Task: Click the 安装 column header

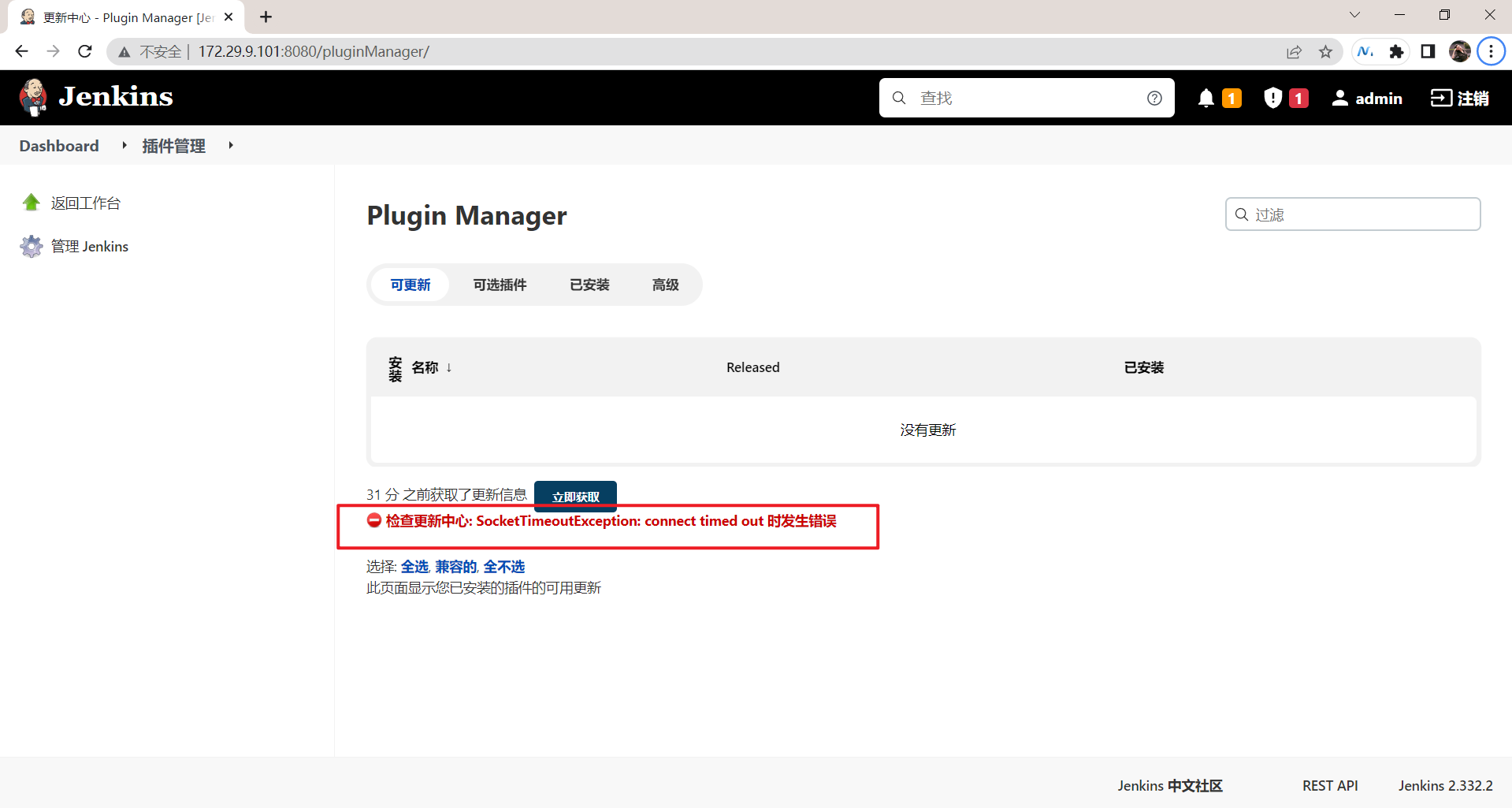Action: click(396, 369)
